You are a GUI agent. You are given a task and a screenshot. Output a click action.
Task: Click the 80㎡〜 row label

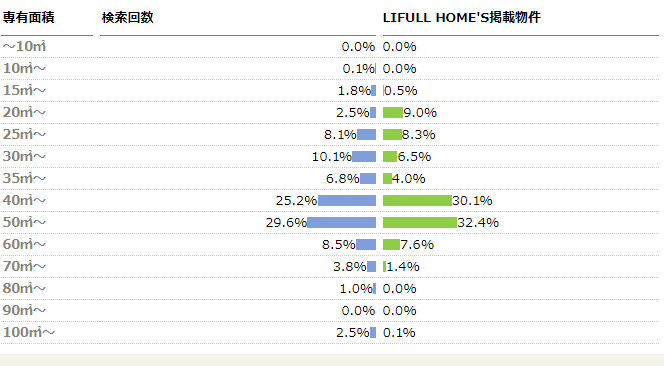tap(24, 288)
